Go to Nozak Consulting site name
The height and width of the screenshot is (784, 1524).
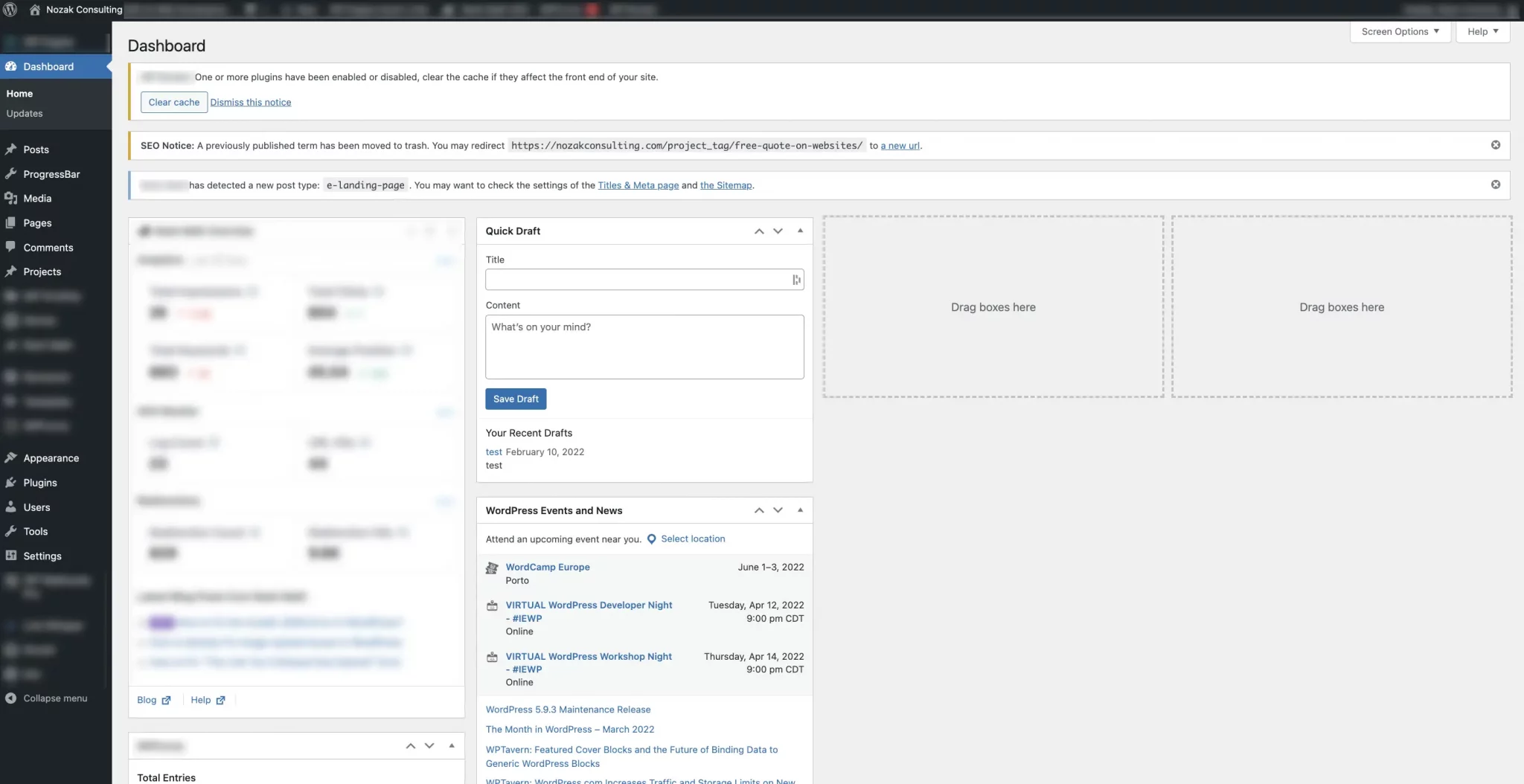point(84,10)
